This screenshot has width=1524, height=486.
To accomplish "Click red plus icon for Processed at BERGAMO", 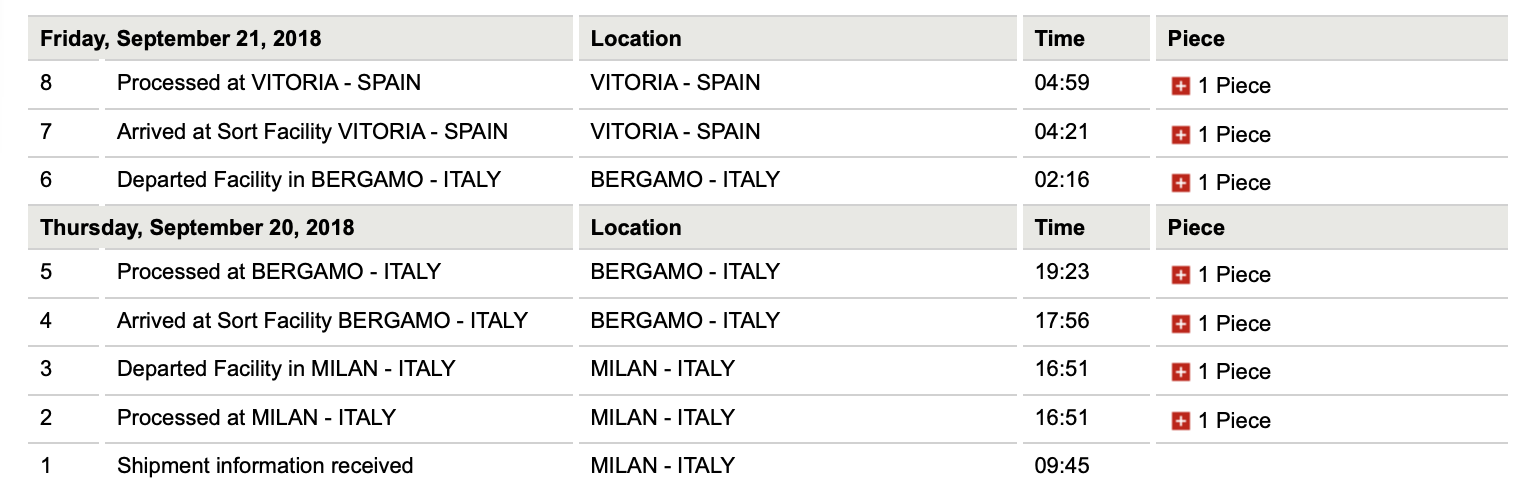I will (x=1180, y=275).
